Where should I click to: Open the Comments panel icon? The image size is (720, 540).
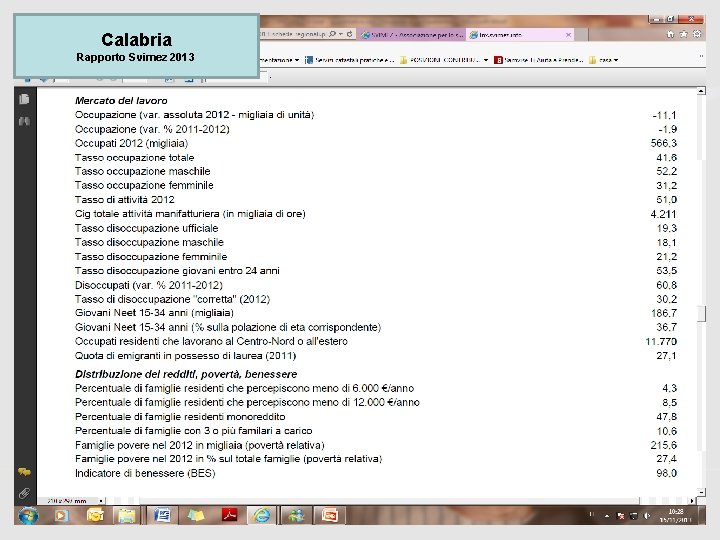coord(24,472)
